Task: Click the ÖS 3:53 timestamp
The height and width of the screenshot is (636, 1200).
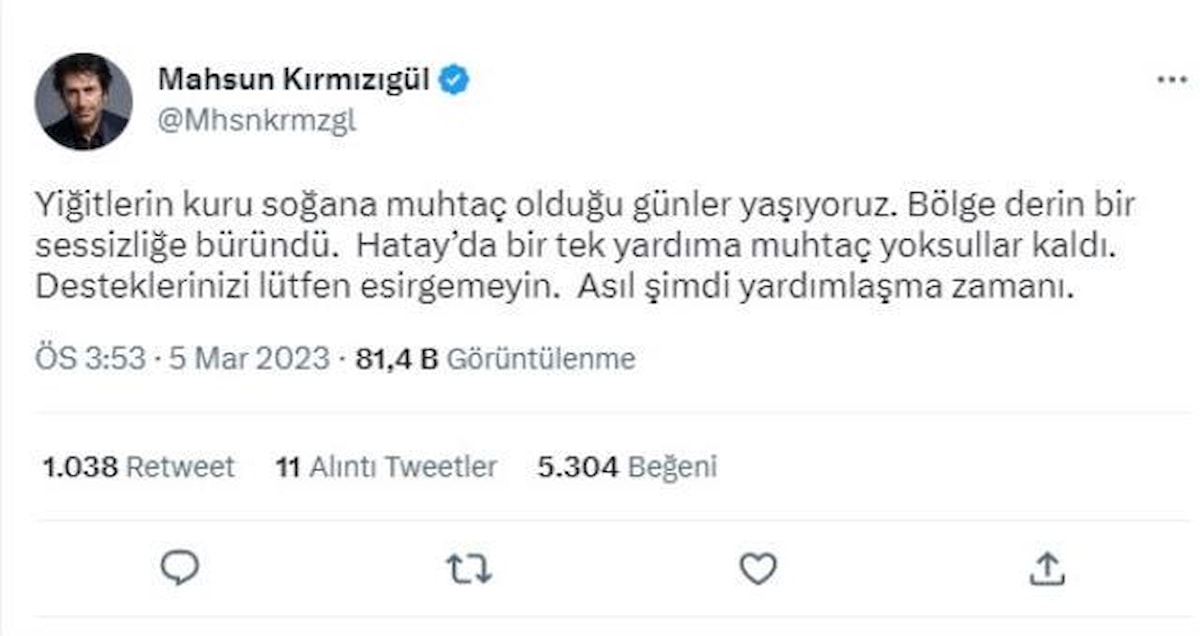Action: [91, 358]
